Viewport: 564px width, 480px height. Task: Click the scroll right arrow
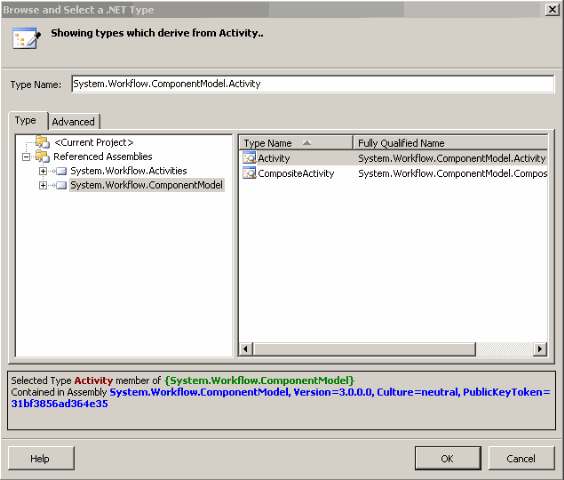[x=539, y=349]
